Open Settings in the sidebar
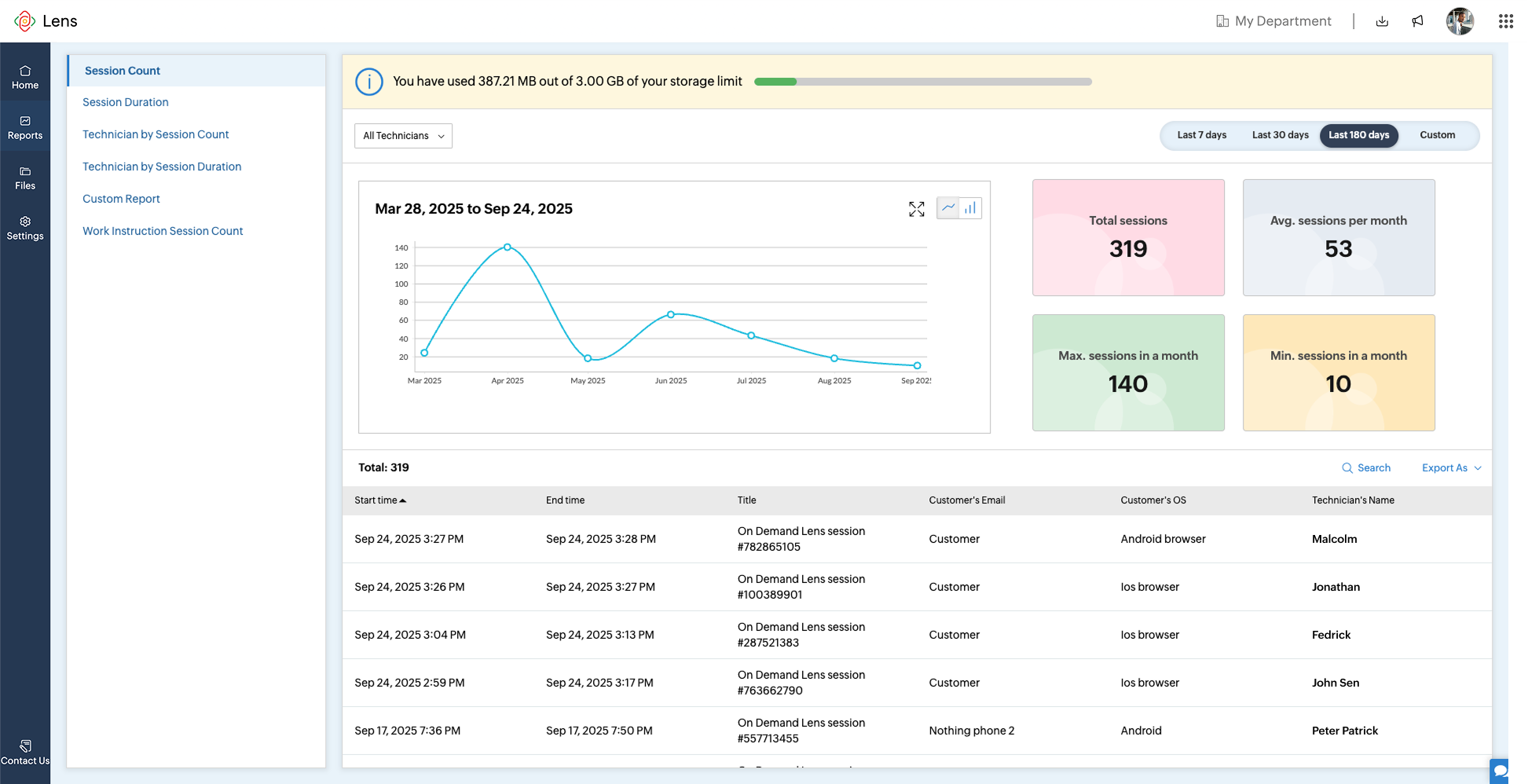This screenshot has height=784, width=1528. click(x=25, y=228)
